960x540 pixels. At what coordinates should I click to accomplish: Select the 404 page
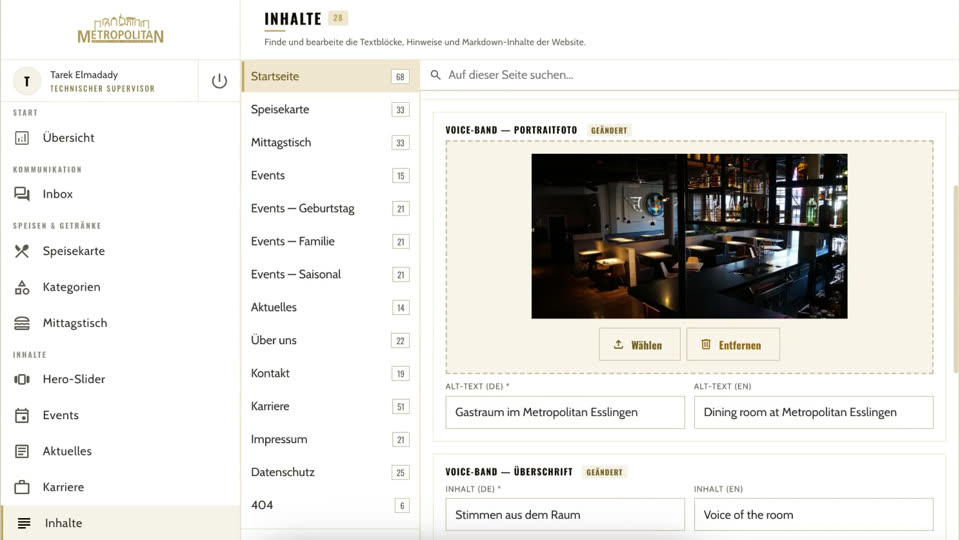pos(331,506)
